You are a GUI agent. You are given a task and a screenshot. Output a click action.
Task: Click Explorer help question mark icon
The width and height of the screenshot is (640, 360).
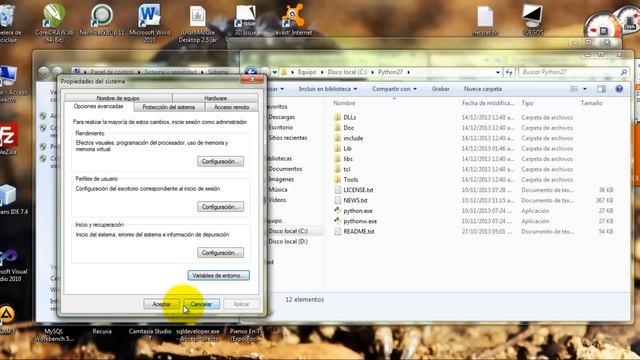[x=619, y=89]
